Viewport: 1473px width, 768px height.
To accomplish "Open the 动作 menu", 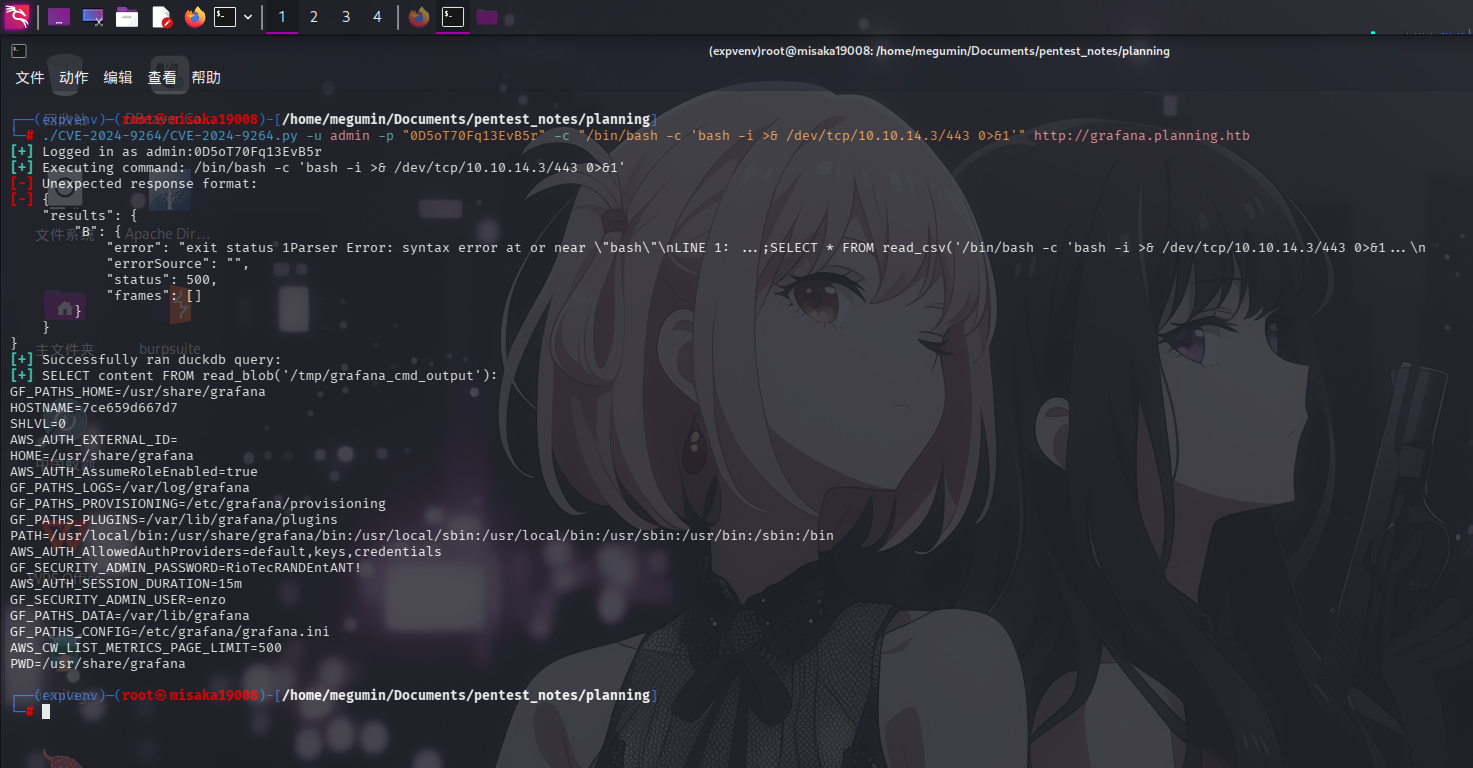I will point(74,77).
